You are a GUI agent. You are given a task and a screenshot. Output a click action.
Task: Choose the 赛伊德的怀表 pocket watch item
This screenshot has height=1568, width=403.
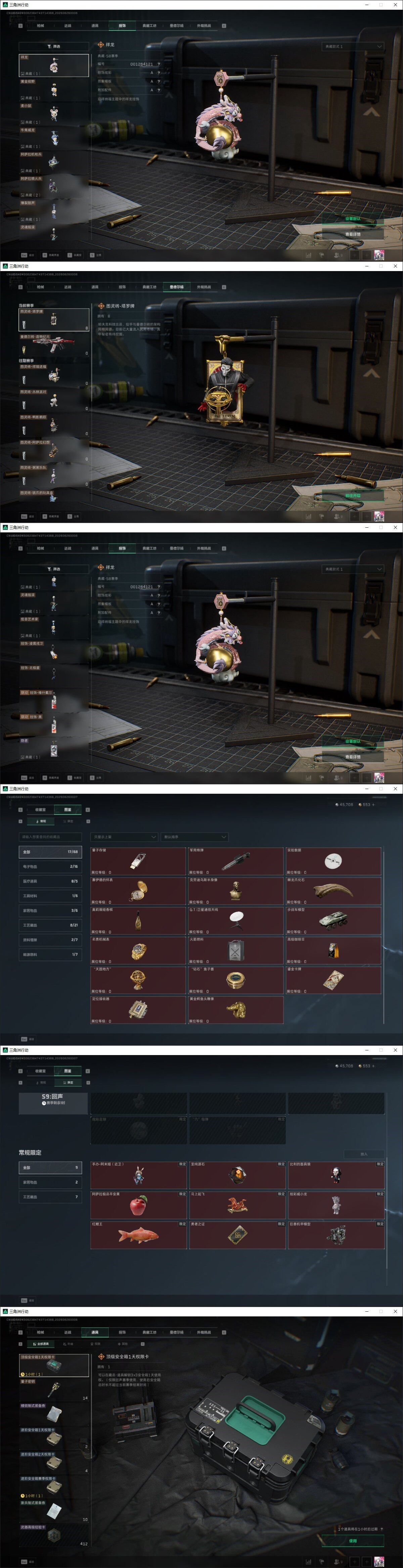[138, 891]
